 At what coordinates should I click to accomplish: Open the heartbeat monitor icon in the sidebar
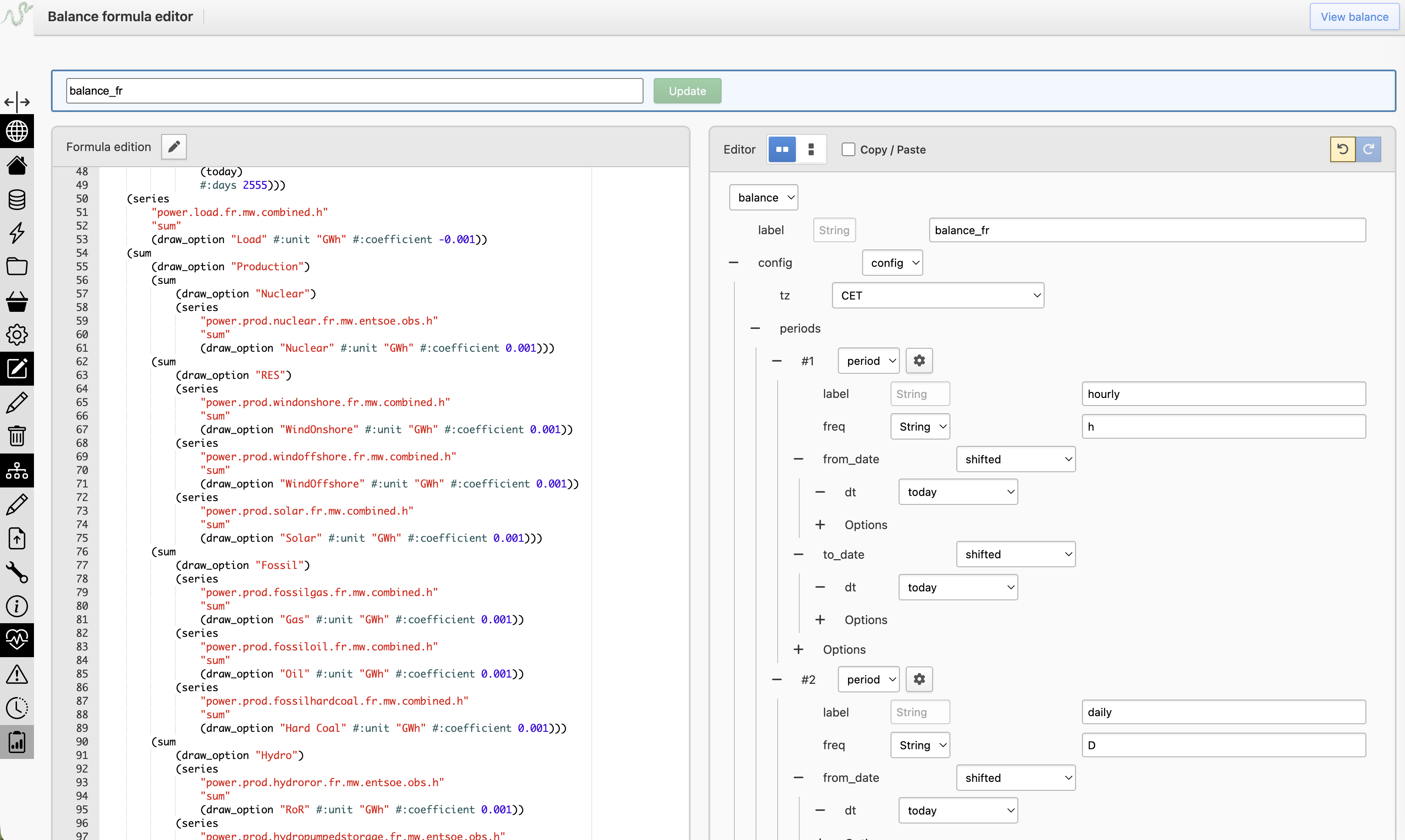tap(17, 640)
